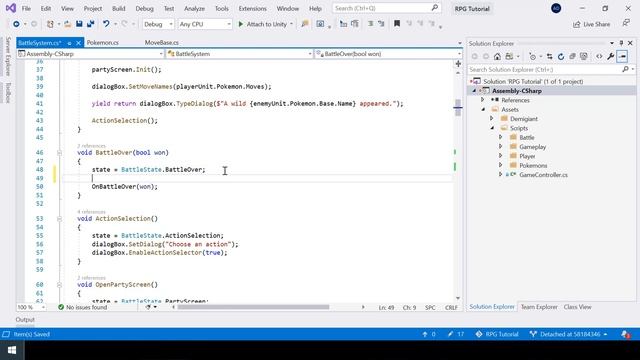The image size is (640, 360).
Task: Click the Navigate Backward toolbar icon
Action: tap(16, 24)
